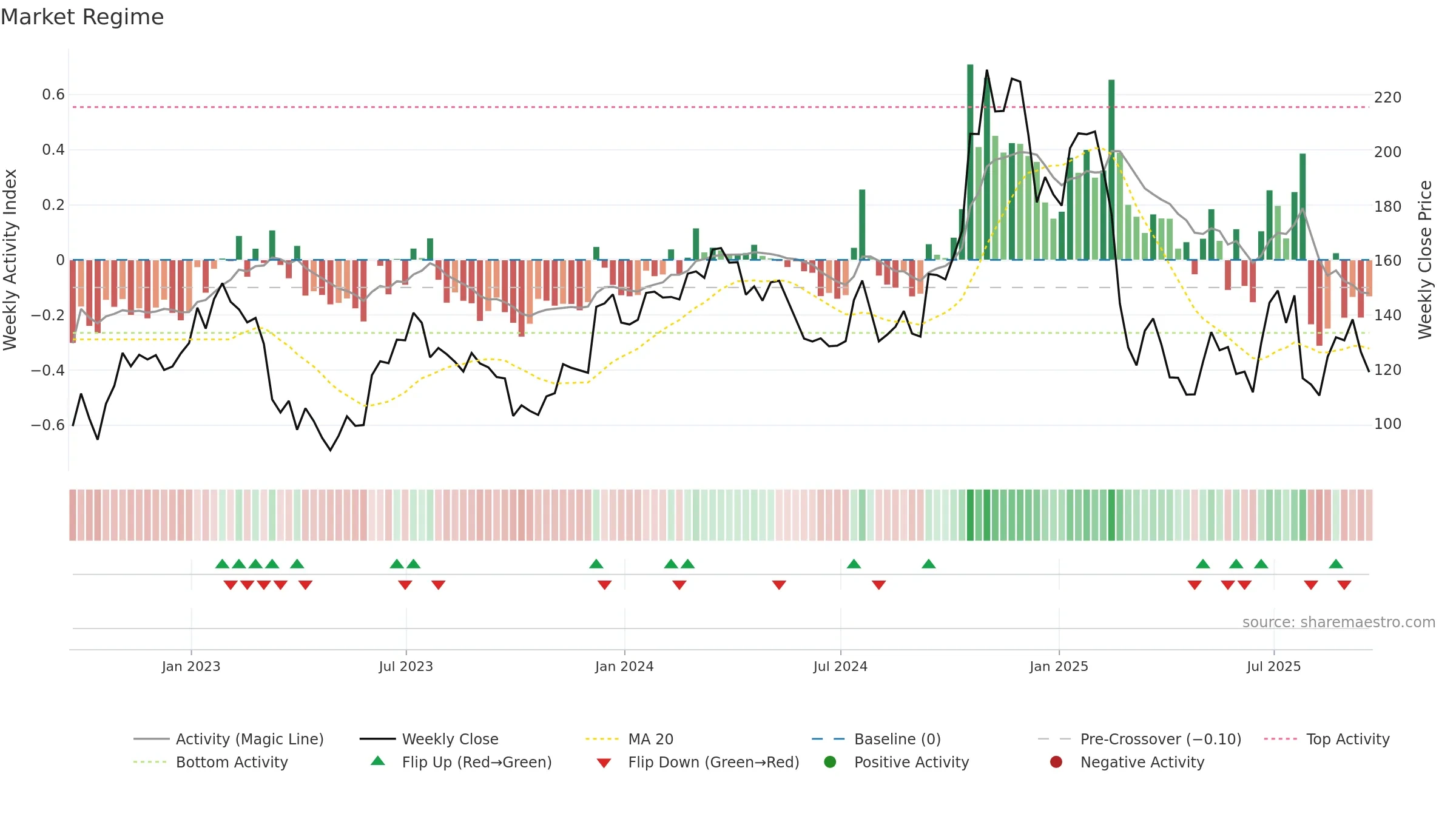The image size is (1456, 819).
Task: Toggle the Bottom Activity legend entry
Action: 211,762
